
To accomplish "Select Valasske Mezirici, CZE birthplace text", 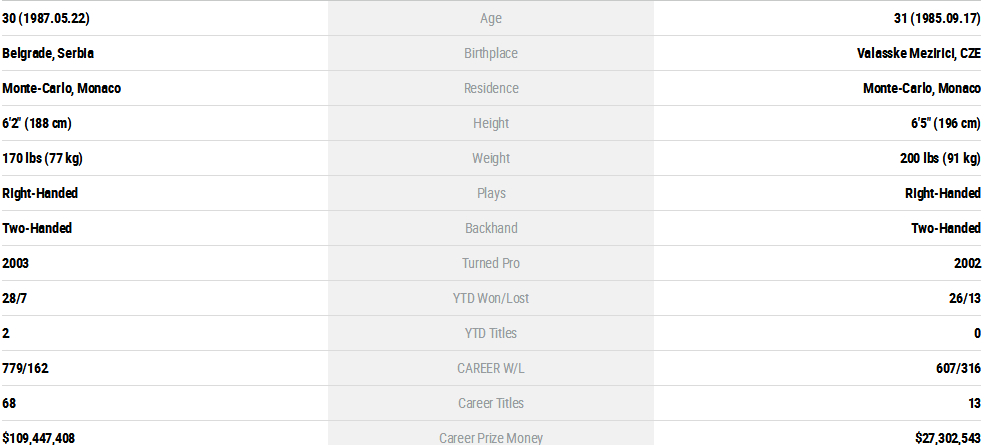I will 912,53.
